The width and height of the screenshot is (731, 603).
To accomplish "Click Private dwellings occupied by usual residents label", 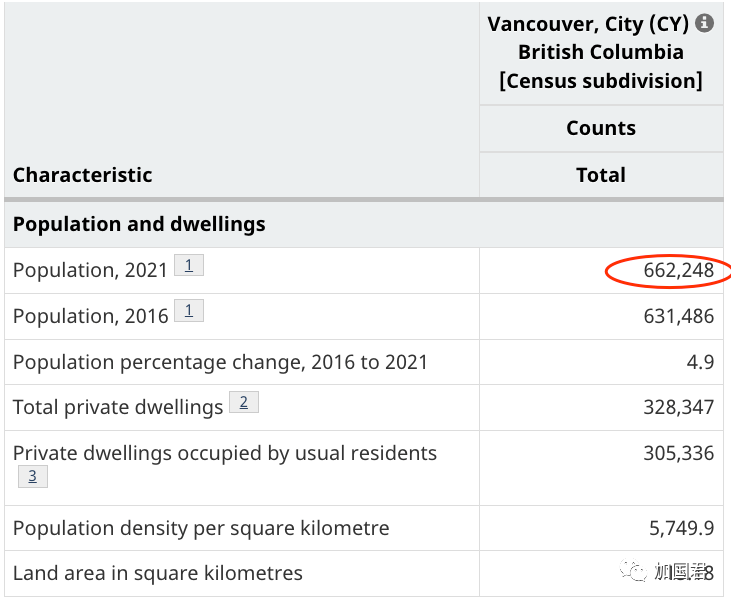I will 225,453.
